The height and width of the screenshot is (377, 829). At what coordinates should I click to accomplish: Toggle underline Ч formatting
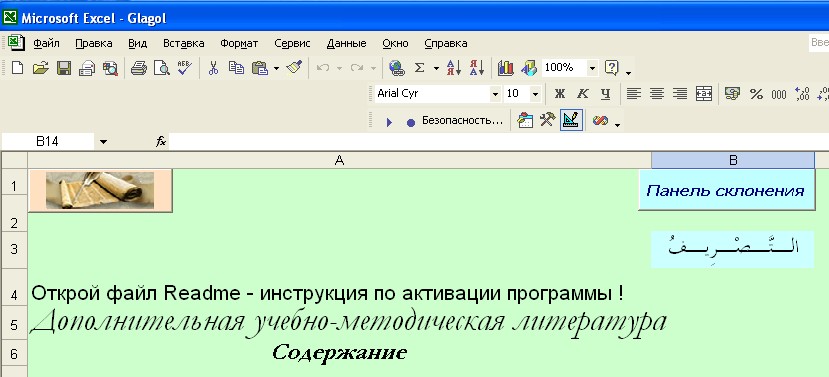[x=605, y=94]
